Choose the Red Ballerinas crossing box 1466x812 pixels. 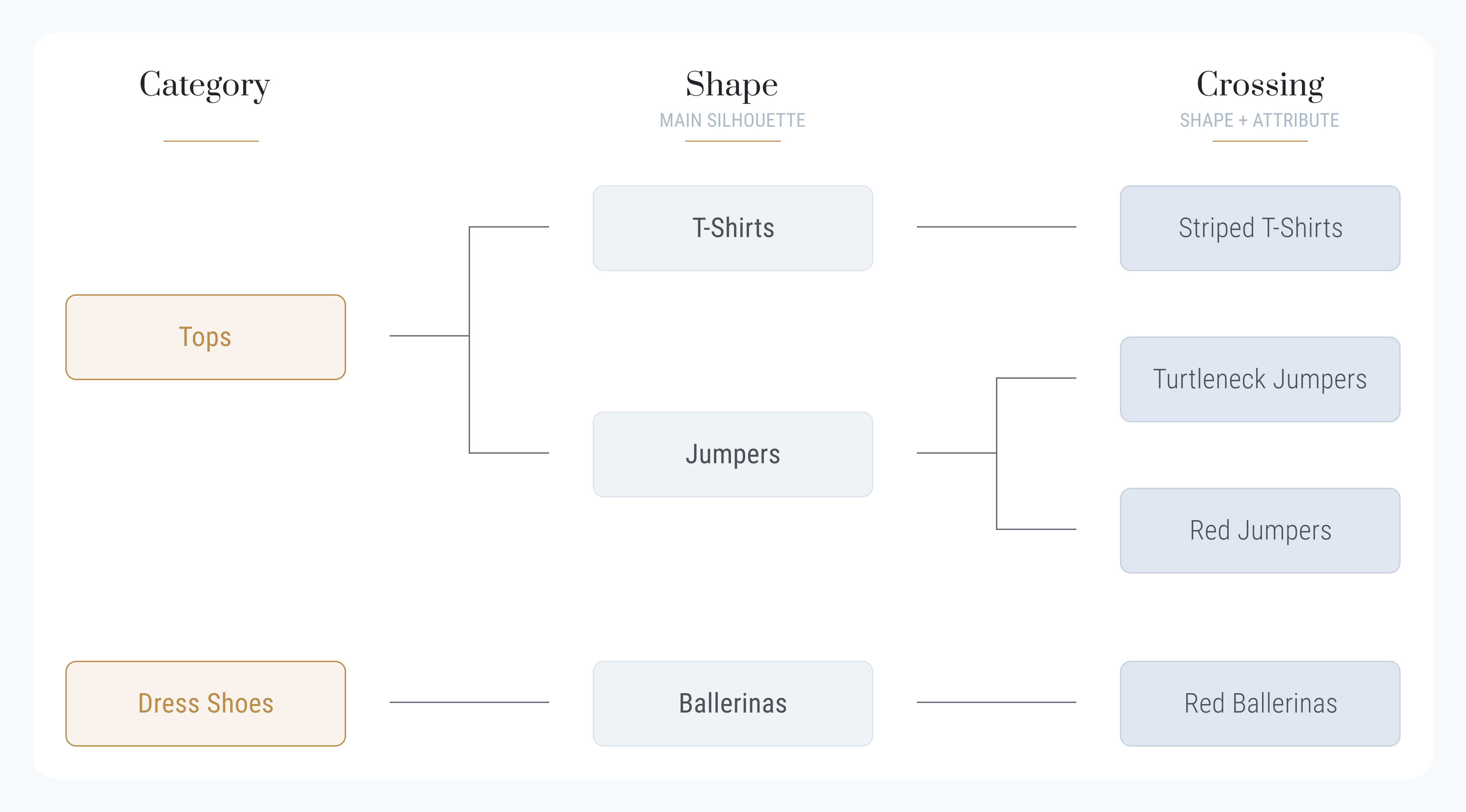click(1260, 703)
